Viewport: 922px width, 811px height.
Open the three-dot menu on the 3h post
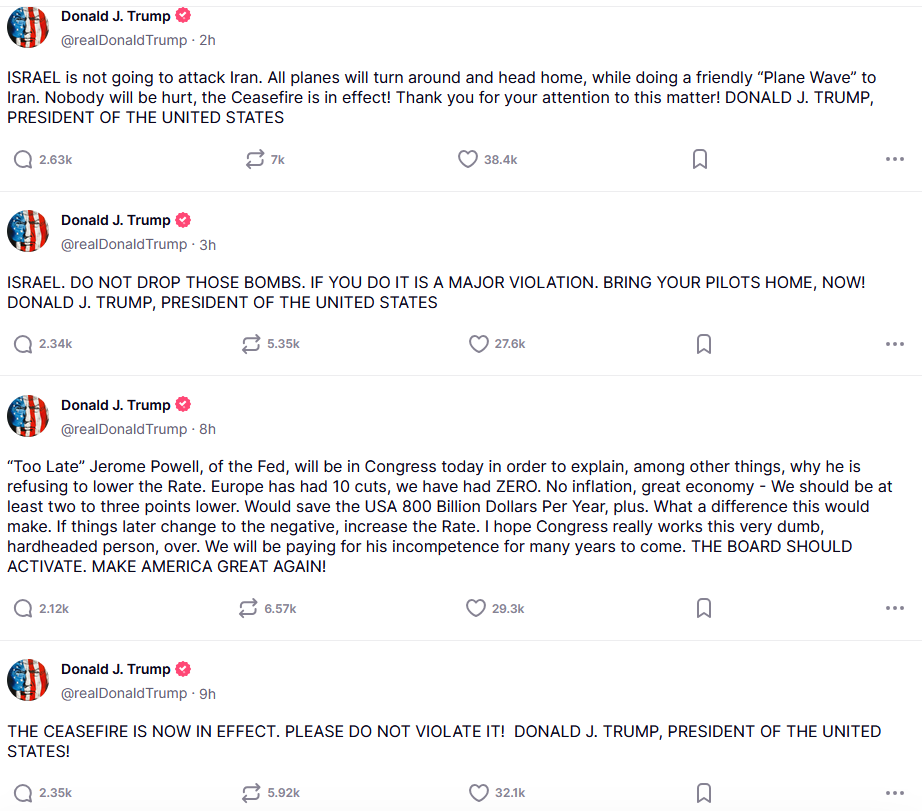tap(894, 344)
